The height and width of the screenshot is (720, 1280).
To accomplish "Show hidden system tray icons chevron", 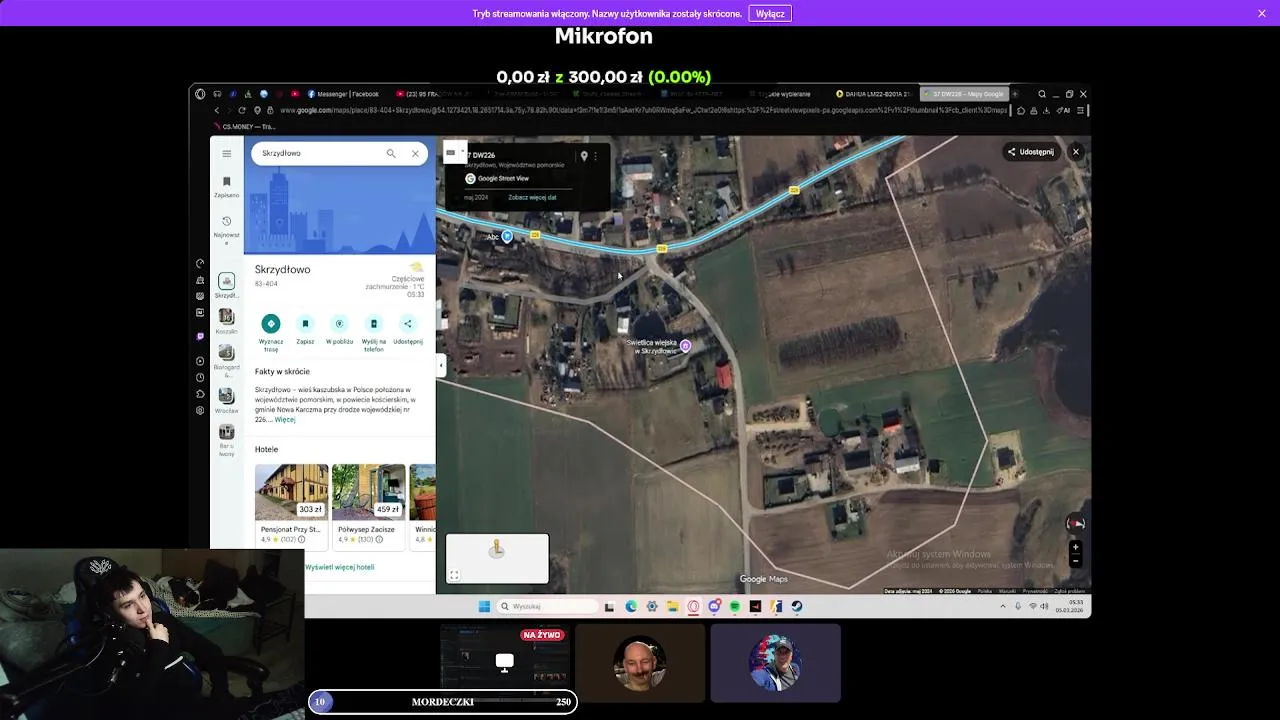I will 1003,606.
